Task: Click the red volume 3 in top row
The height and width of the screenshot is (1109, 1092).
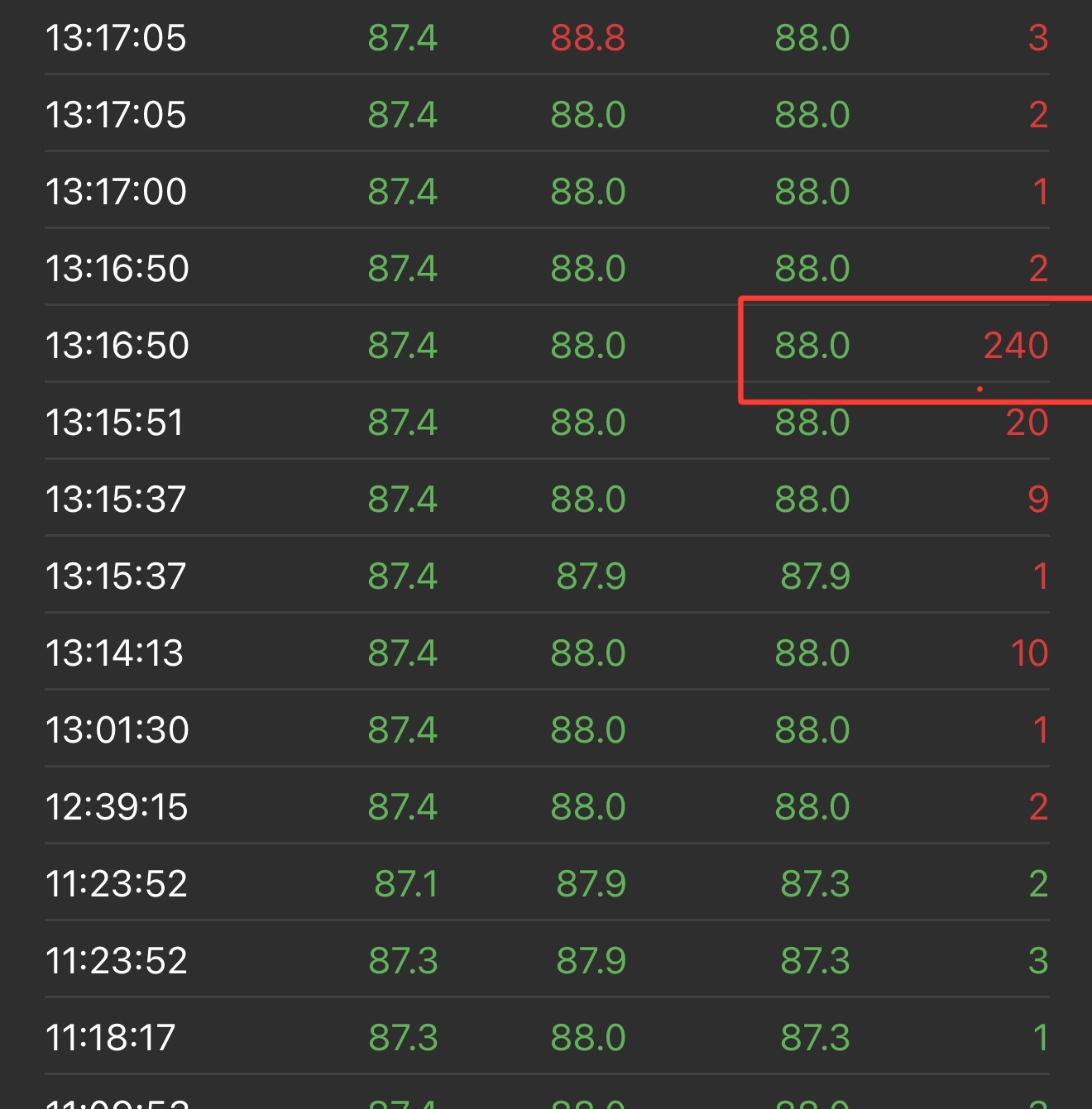Action: pyautogui.click(x=1038, y=38)
